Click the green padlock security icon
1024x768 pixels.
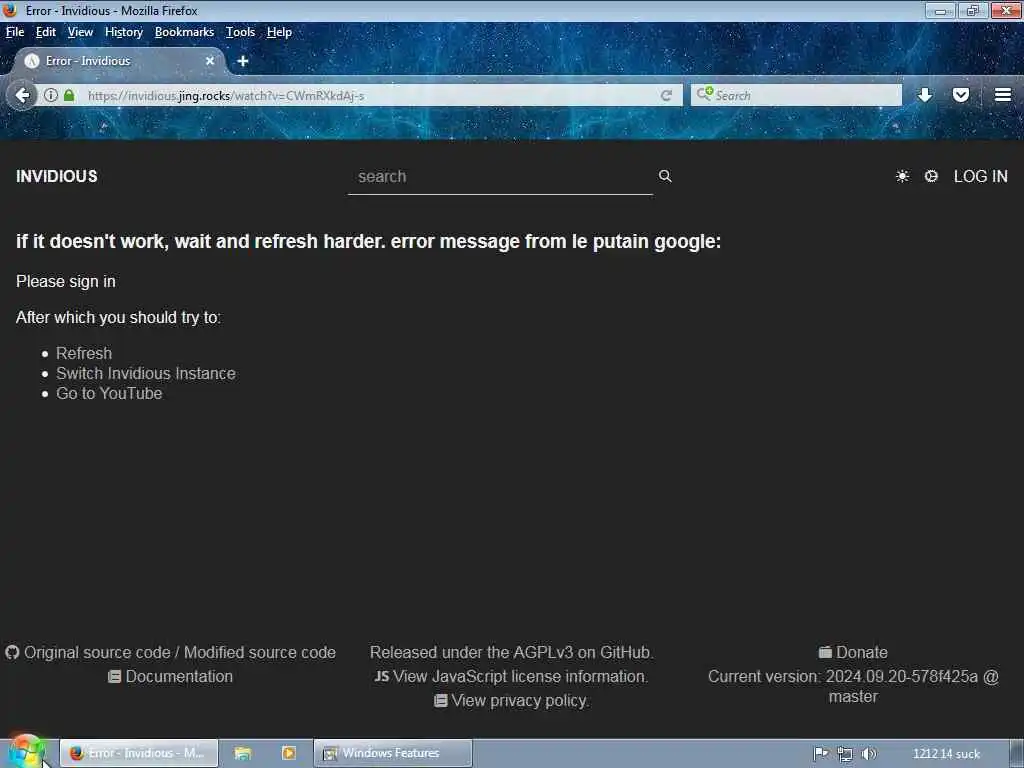point(69,95)
